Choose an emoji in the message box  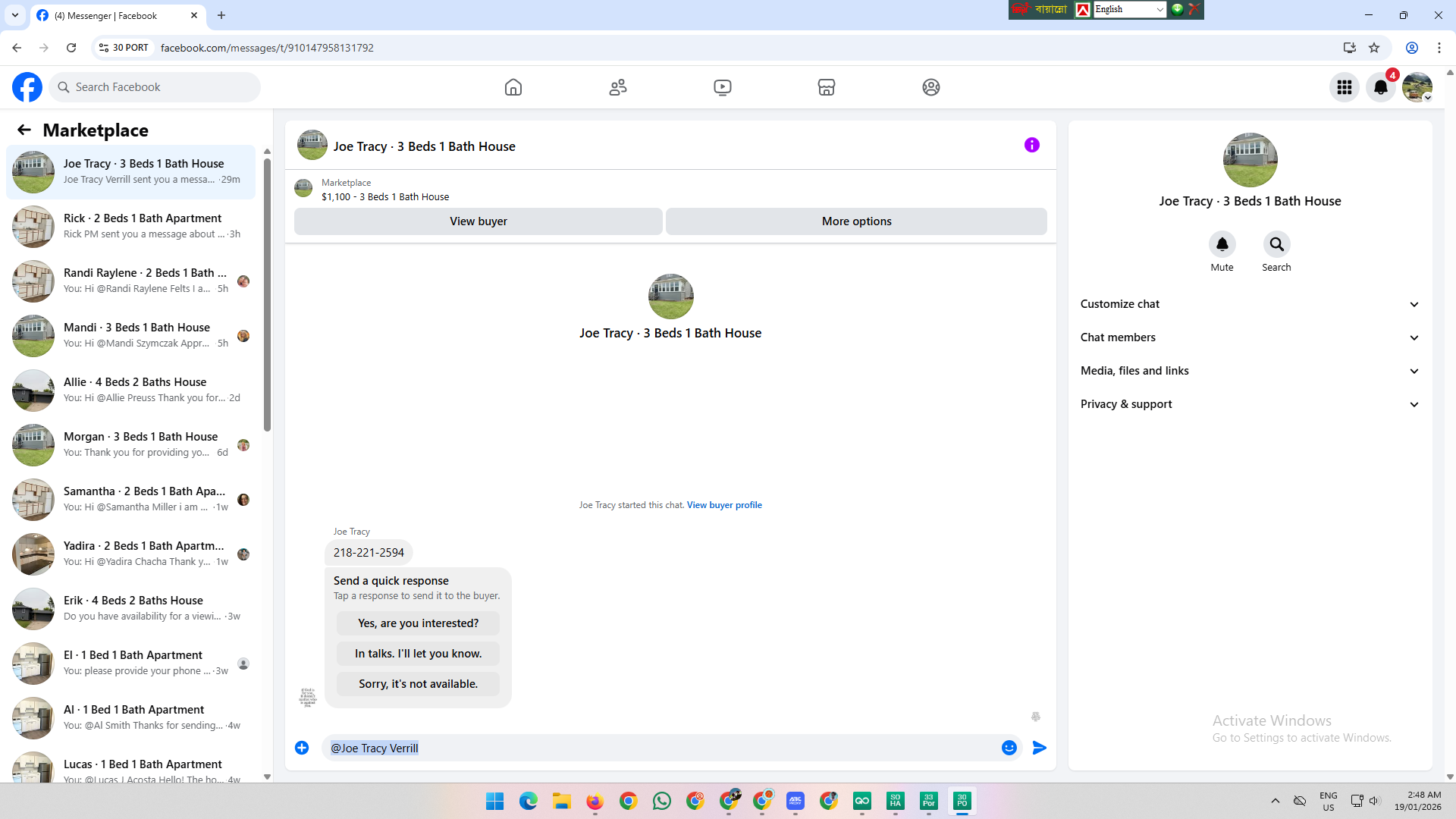(1009, 748)
